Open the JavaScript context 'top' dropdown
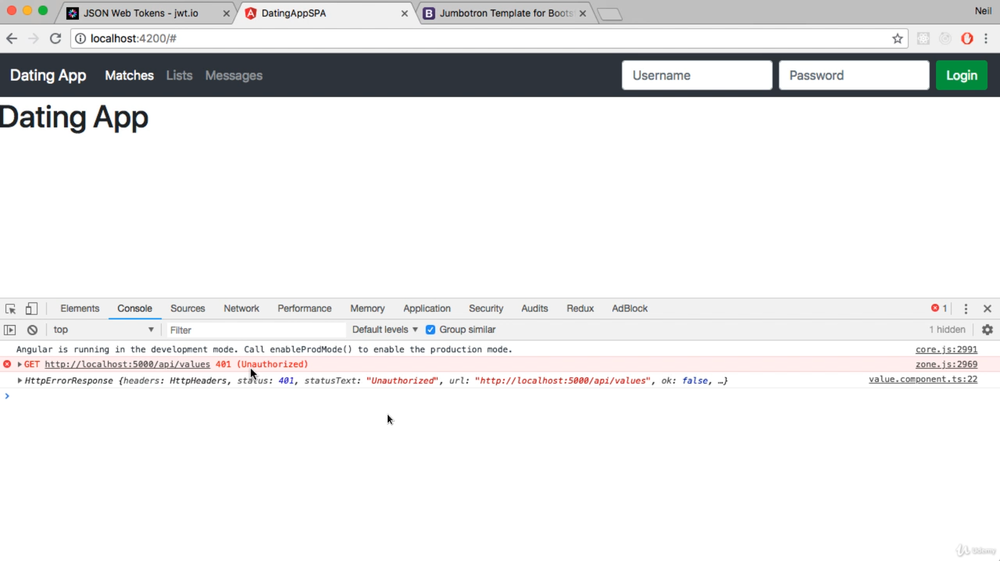The height and width of the screenshot is (561, 1000). pos(103,330)
